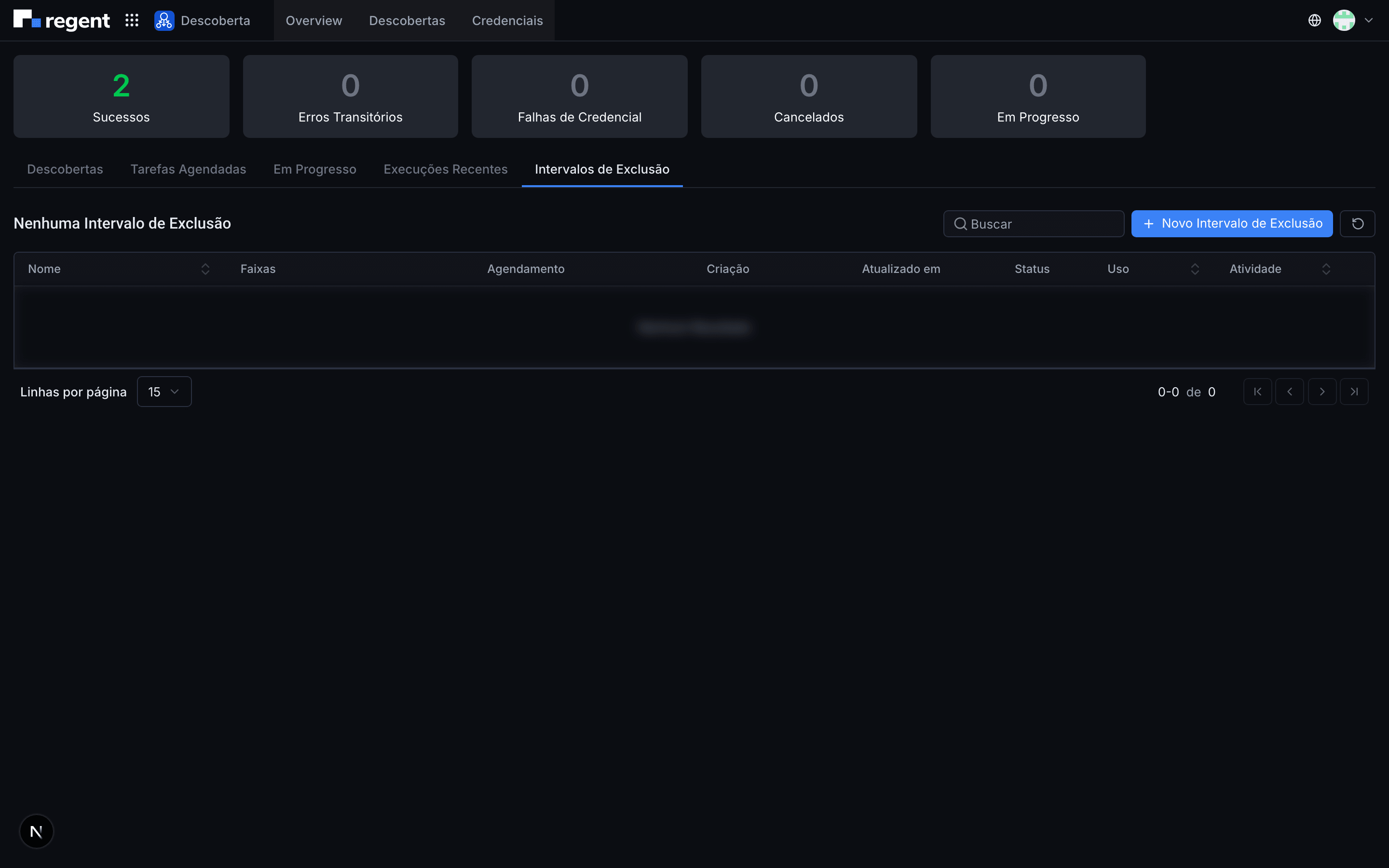
Task: Click the user avatar
Action: pyautogui.click(x=1344, y=21)
